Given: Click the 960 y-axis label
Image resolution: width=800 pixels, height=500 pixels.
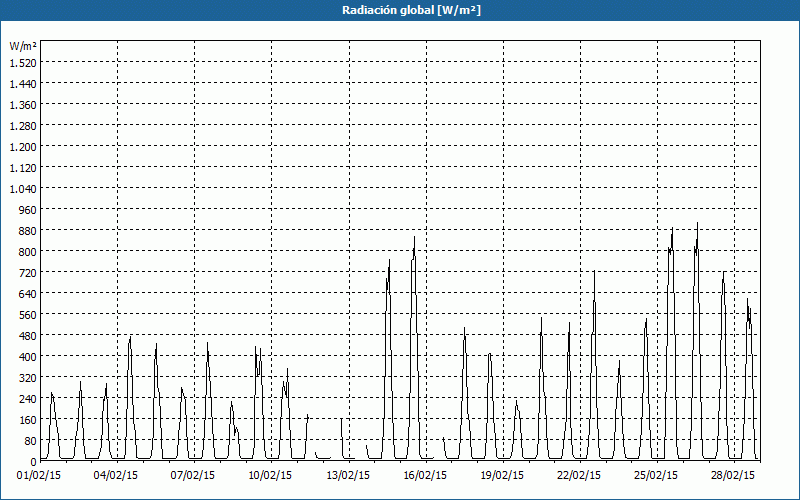Looking at the screenshot, I should point(28,210).
